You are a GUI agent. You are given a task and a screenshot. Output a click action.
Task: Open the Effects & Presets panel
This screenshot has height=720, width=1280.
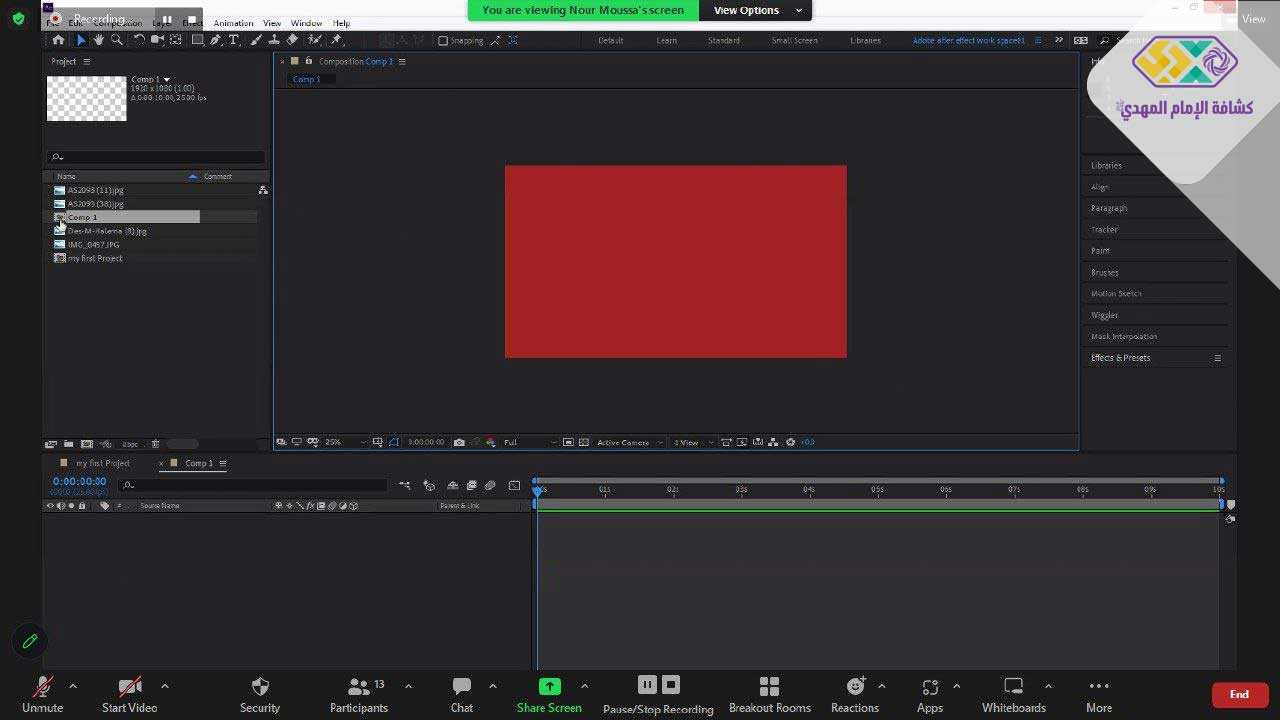(1120, 358)
